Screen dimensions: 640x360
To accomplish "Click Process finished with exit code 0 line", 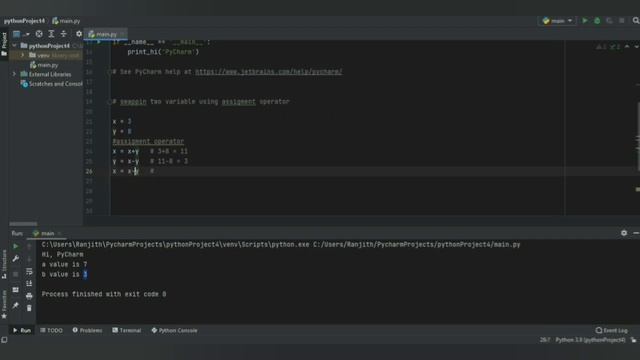I will click(x=104, y=294).
